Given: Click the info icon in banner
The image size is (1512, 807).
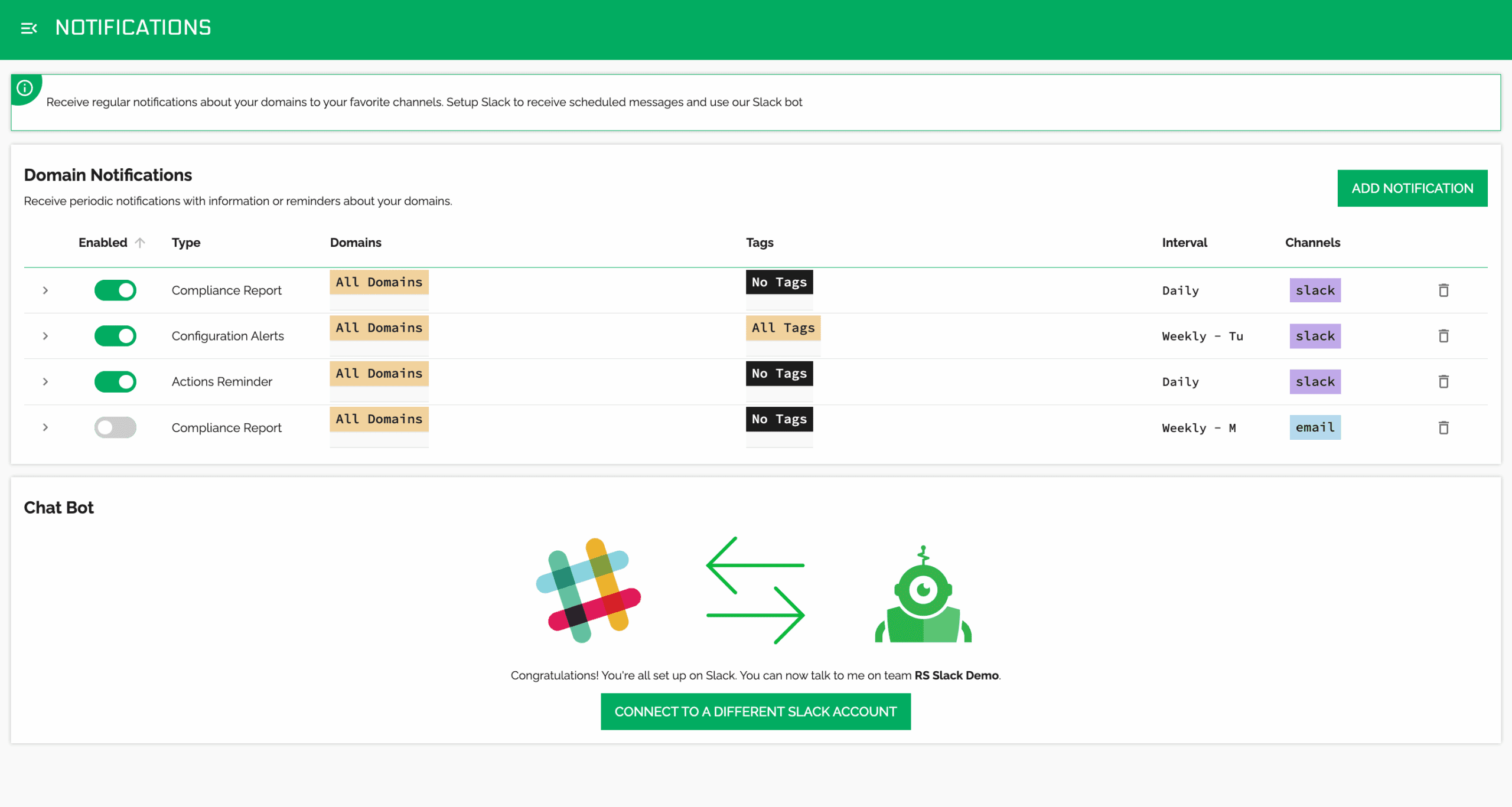Looking at the screenshot, I should [25, 88].
